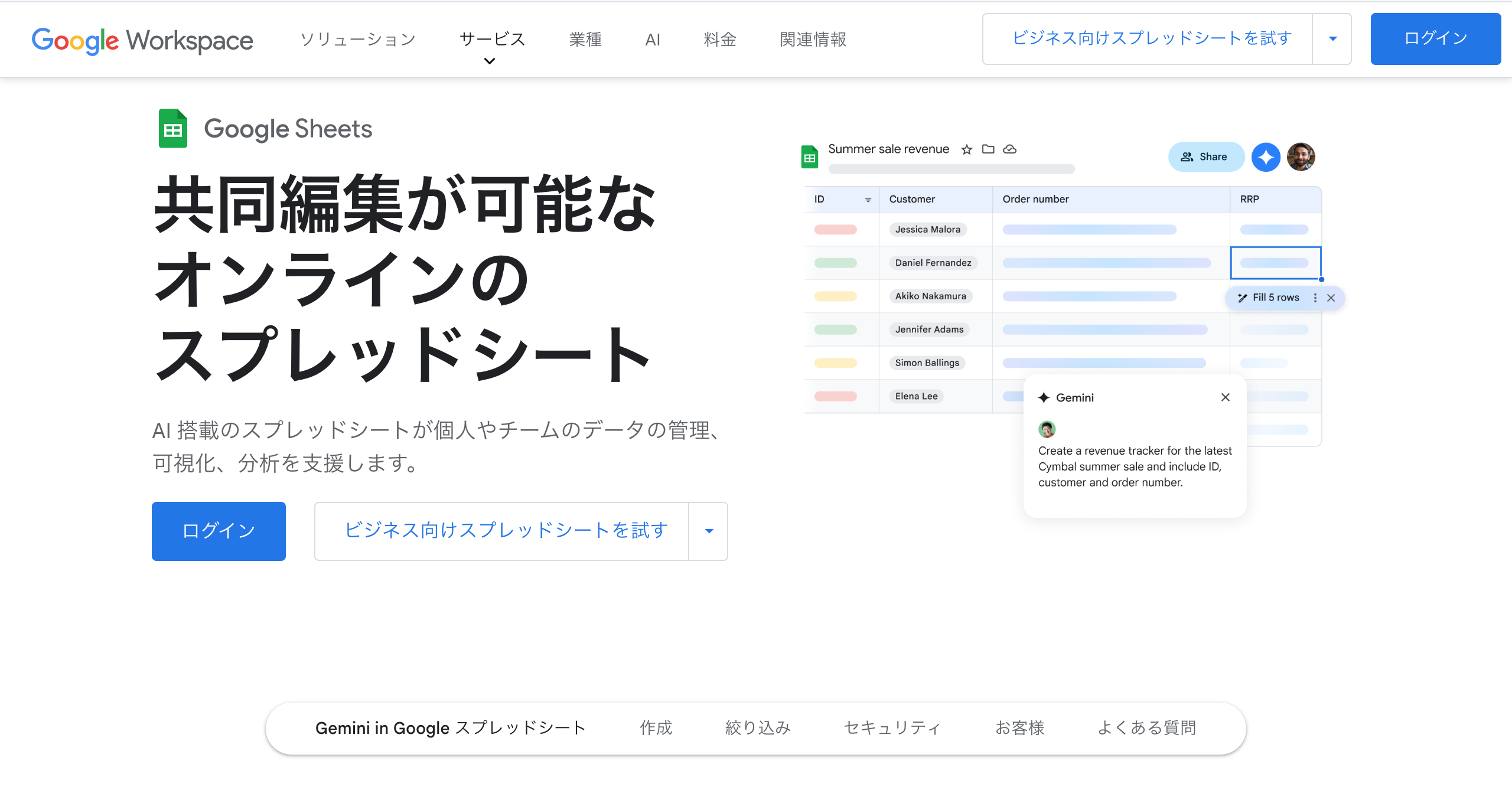This screenshot has width=1512, height=803.
Task: Click the blue Gemini sparkle icon button
Action: [1266, 157]
